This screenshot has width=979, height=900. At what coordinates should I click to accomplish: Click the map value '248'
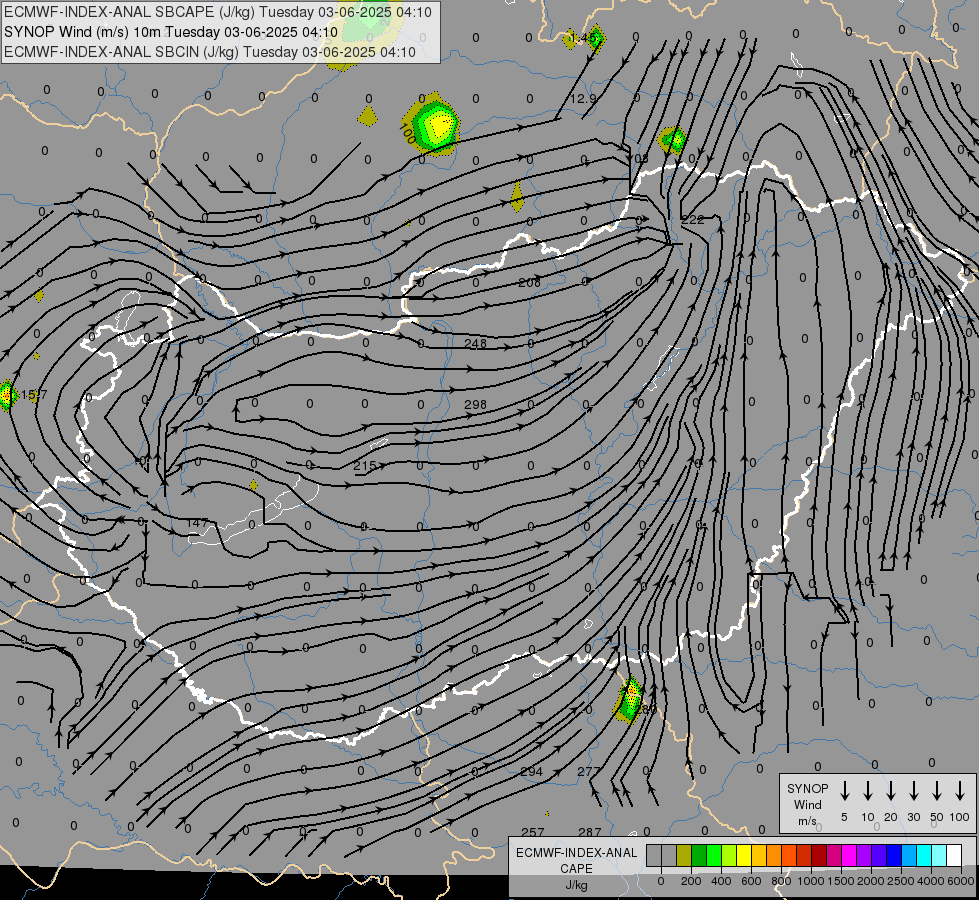tap(476, 343)
